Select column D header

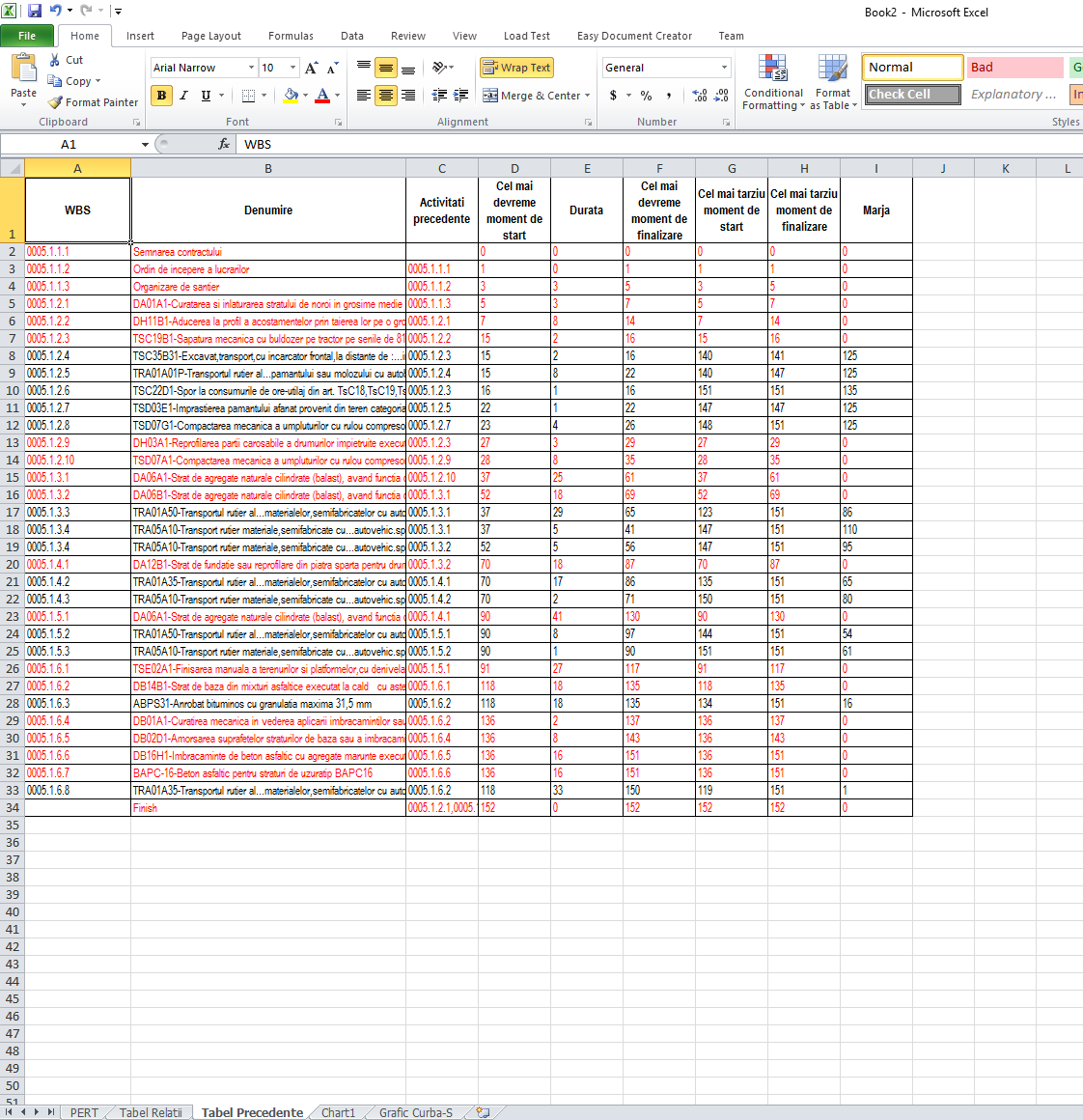point(514,169)
